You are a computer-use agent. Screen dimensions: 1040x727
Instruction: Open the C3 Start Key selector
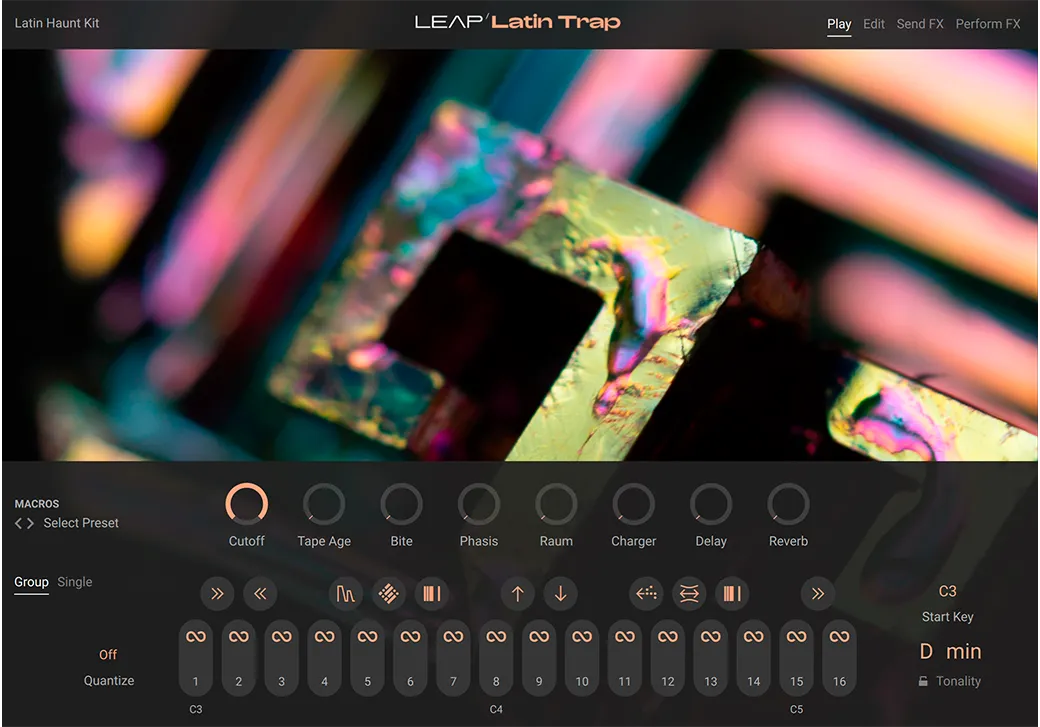click(948, 591)
